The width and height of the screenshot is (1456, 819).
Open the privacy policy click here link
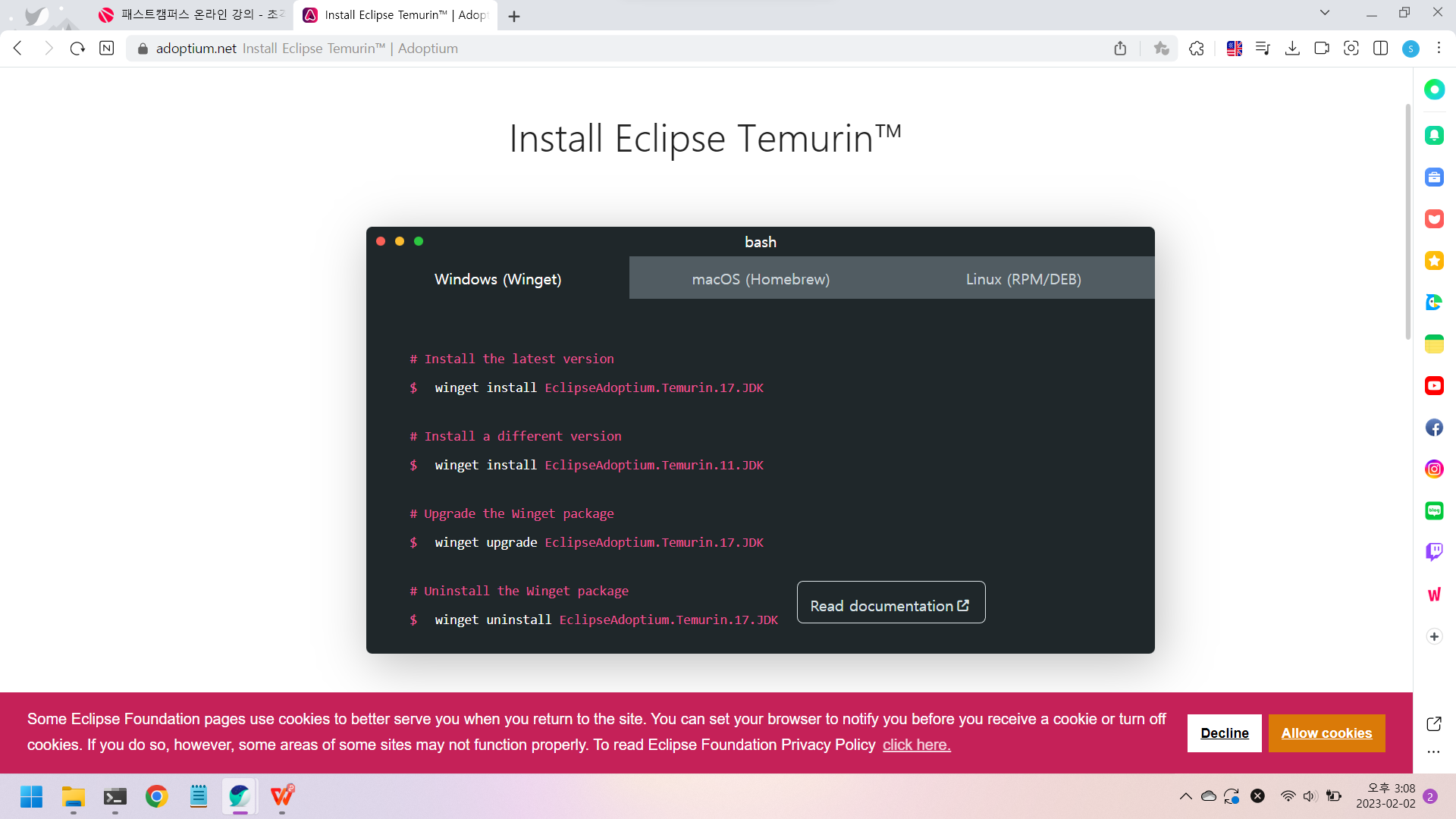pos(916,745)
